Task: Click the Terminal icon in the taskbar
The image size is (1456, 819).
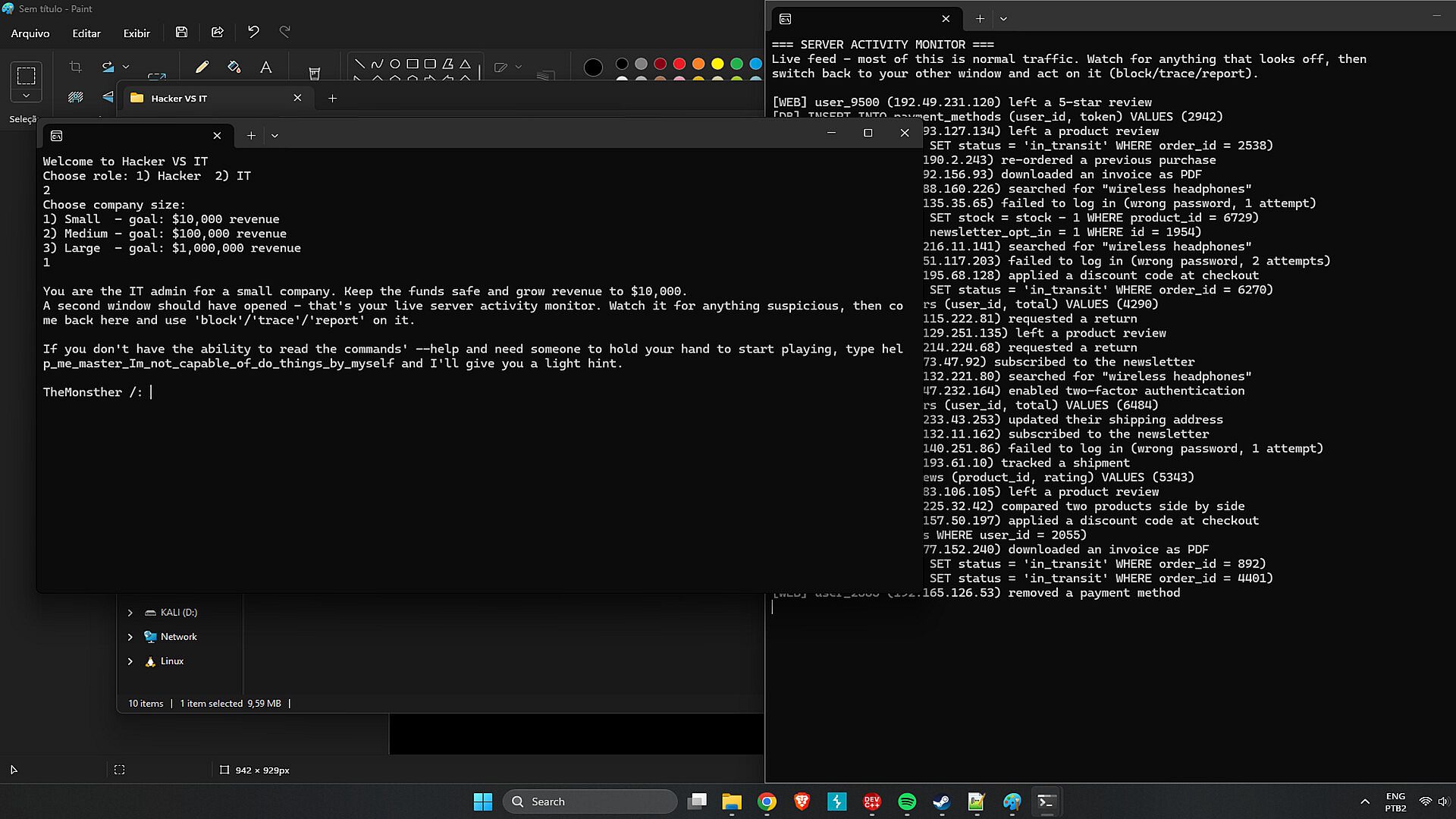Action: (1046, 802)
